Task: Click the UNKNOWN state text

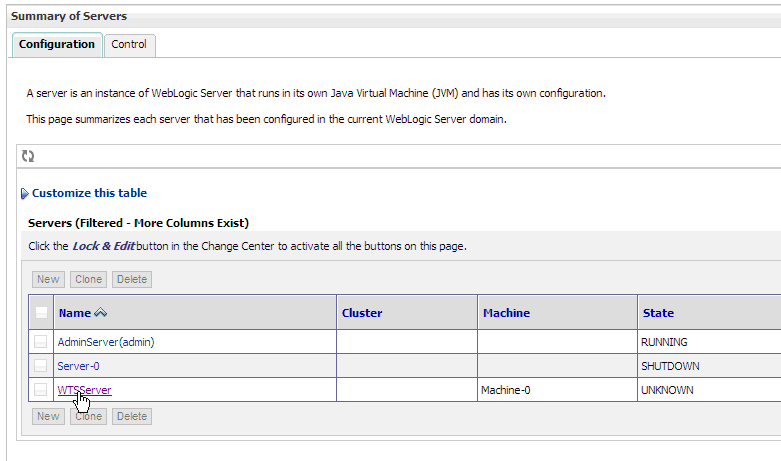Action: [x=667, y=390]
